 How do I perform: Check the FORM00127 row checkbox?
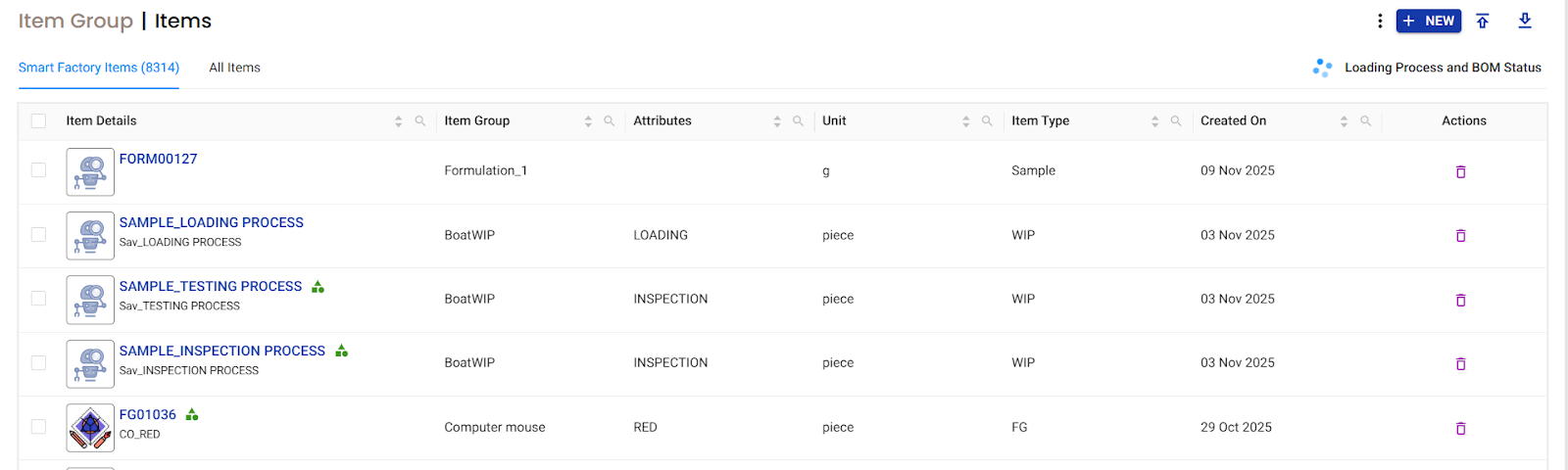point(38,170)
